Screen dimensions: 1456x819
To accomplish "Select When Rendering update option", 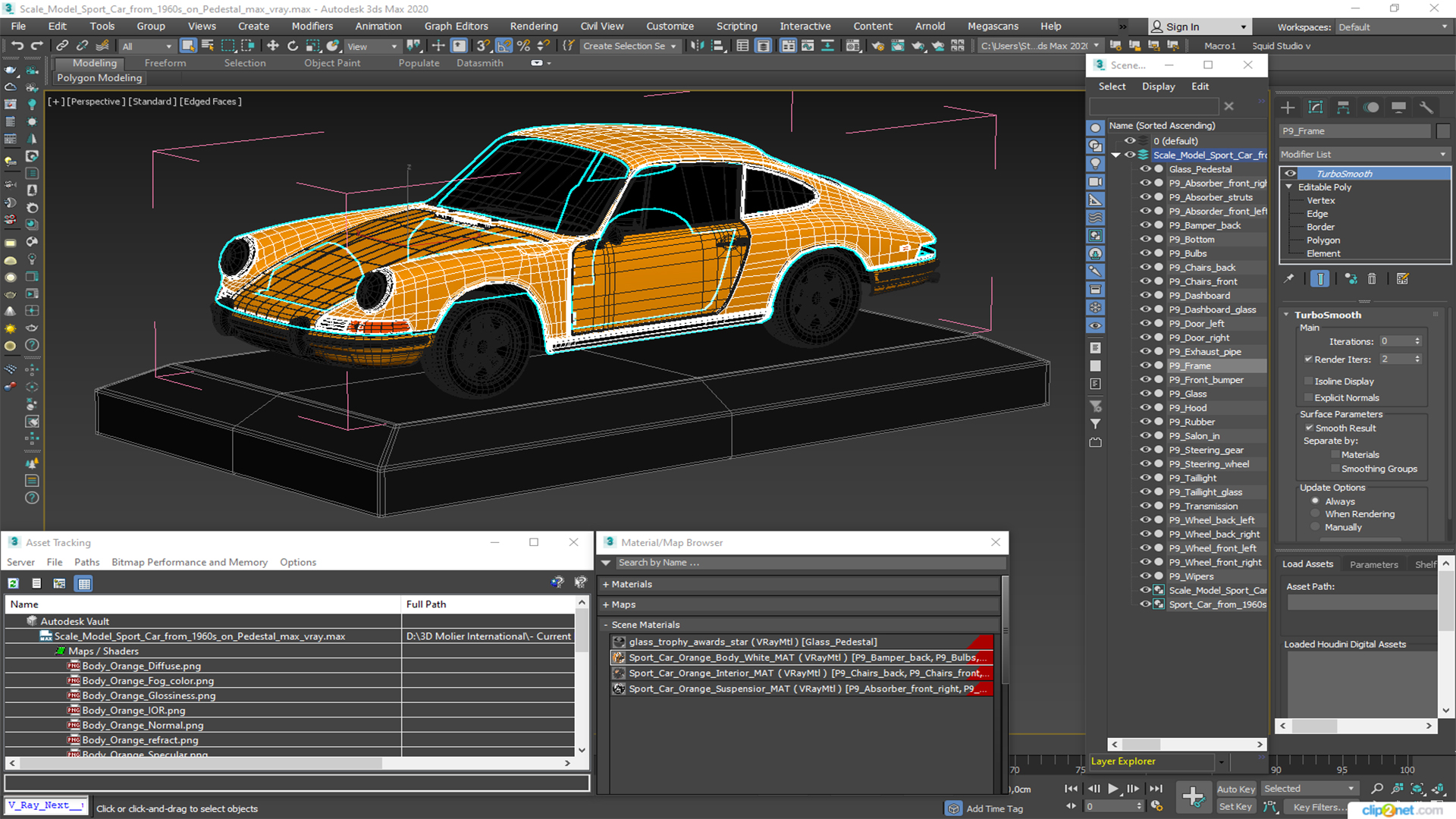I will (x=1316, y=514).
